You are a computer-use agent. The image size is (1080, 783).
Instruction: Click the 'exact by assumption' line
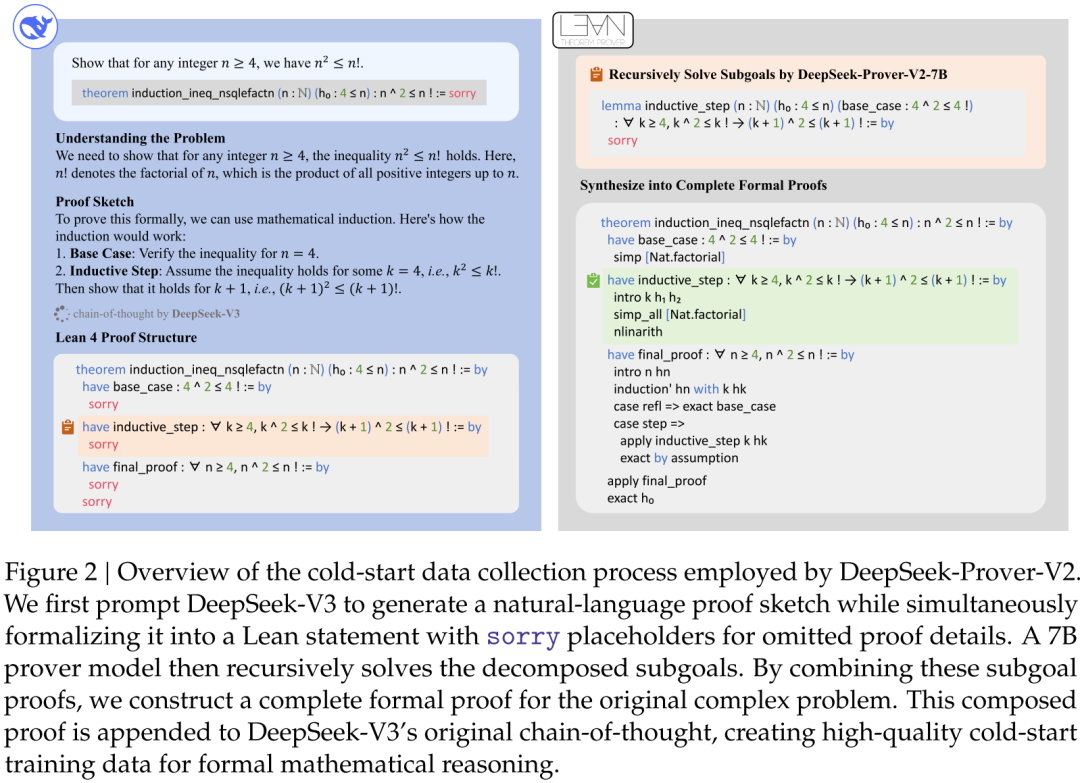pos(679,458)
